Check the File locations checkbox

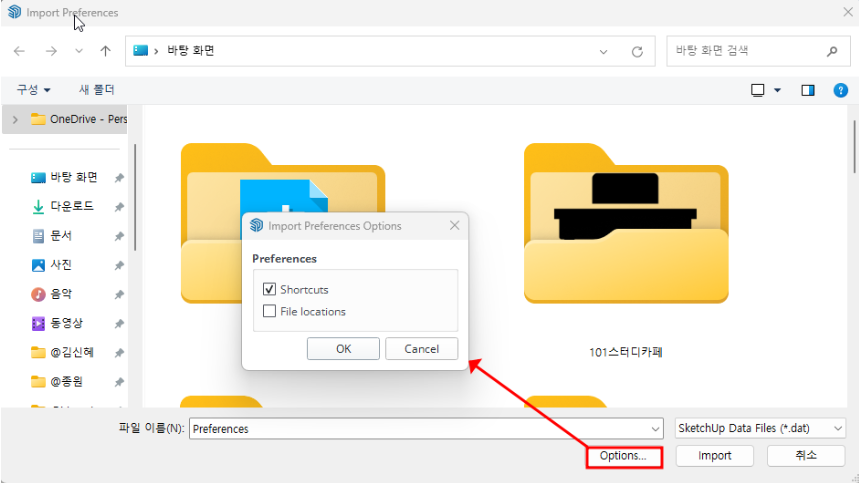[x=269, y=311]
